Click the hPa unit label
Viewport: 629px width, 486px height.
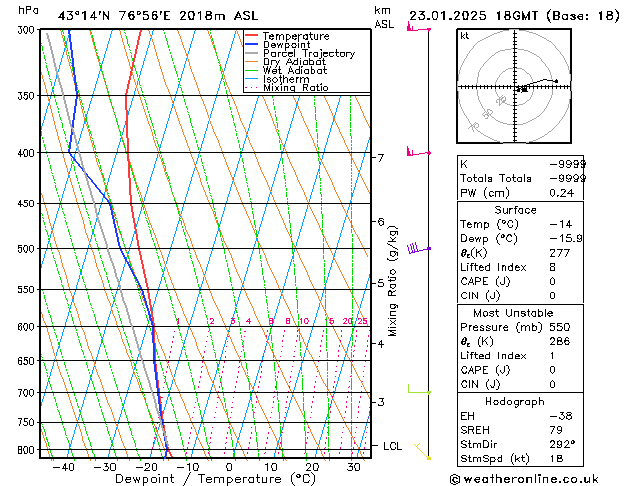pos(28,10)
